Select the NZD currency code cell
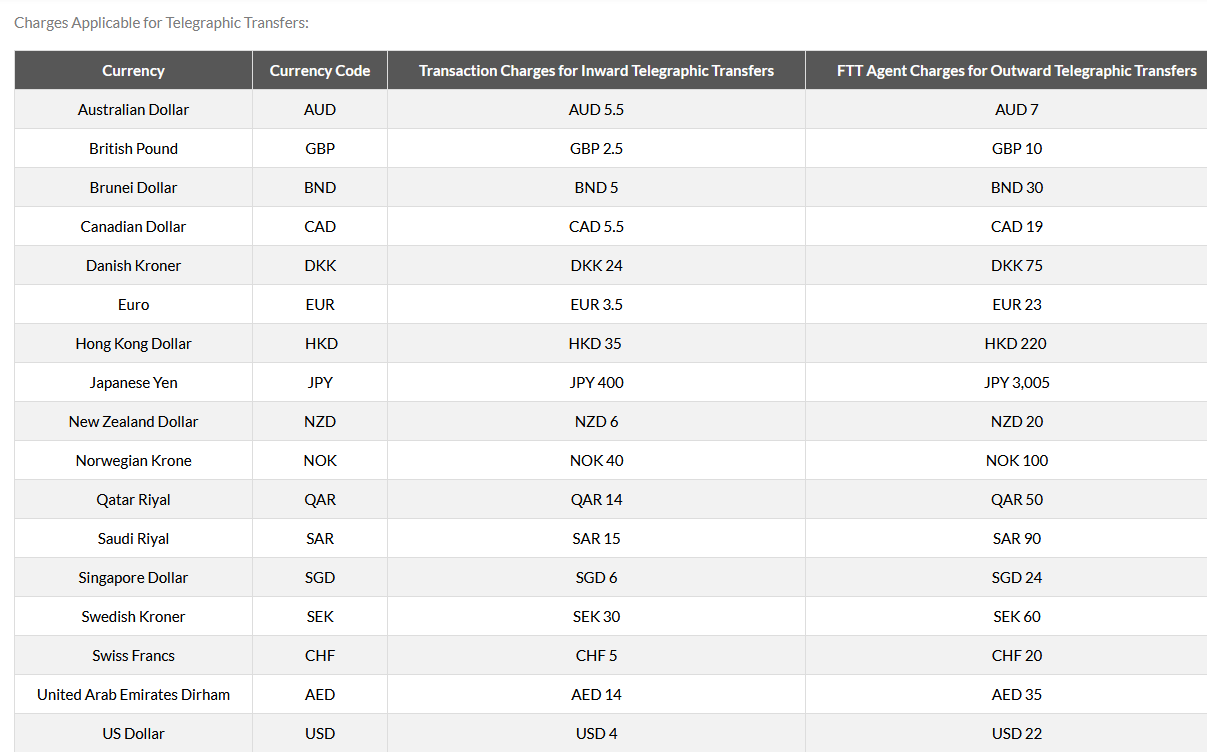This screenshot has width=1207, height=752. [320, 422]
